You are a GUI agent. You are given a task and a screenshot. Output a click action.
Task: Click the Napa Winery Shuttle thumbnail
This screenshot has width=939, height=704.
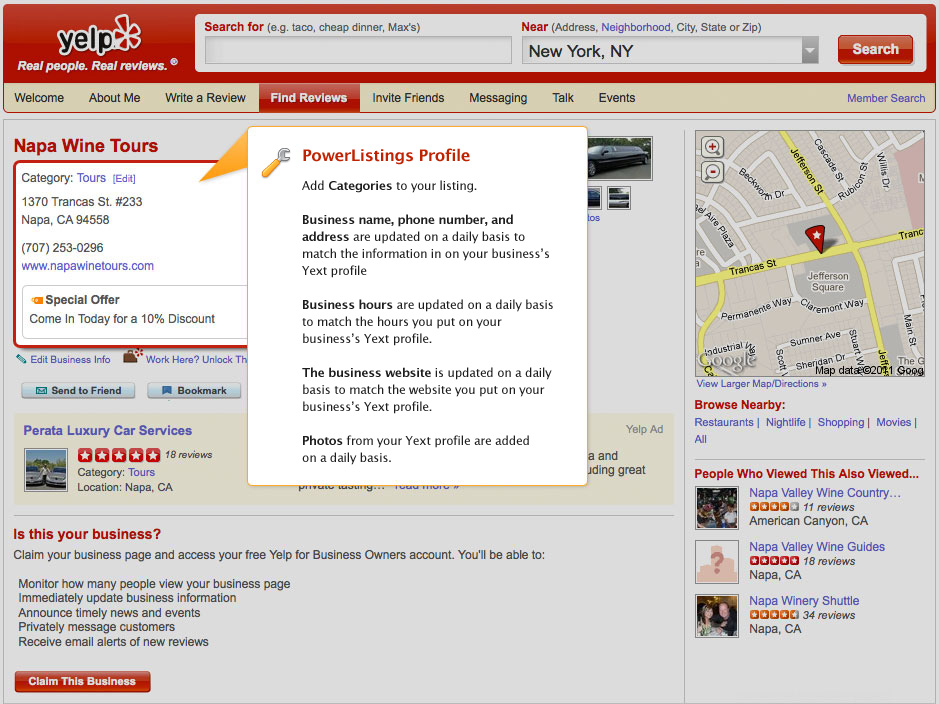point(717,616)
